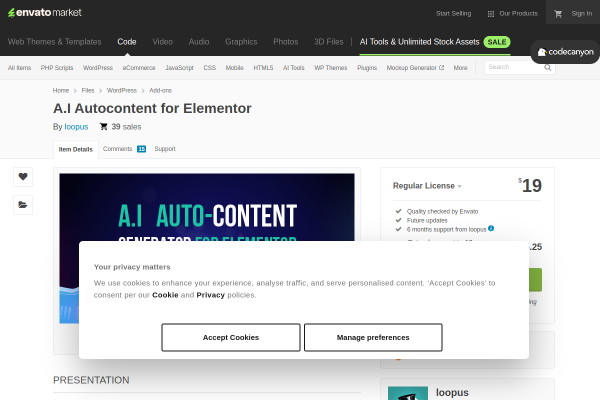This screenshot has width=600, height=400.
Task: Open Mockup Generator external link
Action: click(x=415, y=68)
